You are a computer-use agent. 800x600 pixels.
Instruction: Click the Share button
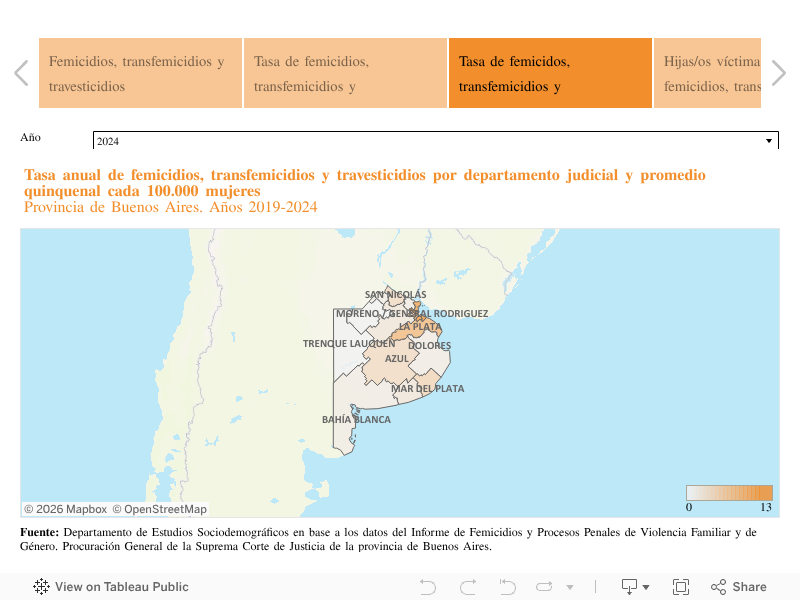point(739,587)
